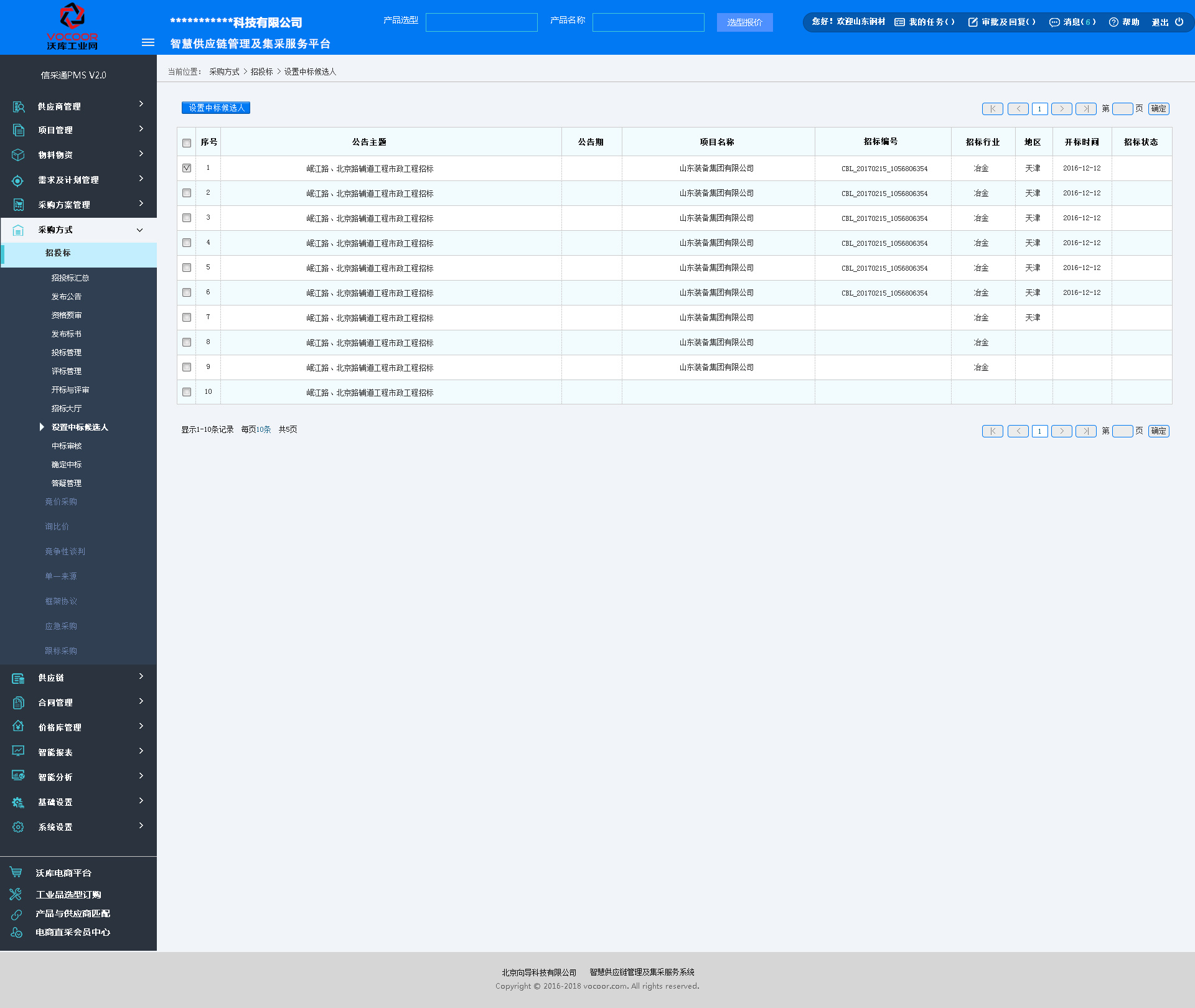Viewport: 1195px width, 1008px height.
Task: Select the 竞价采购 menu item
Action: (61, 502)
